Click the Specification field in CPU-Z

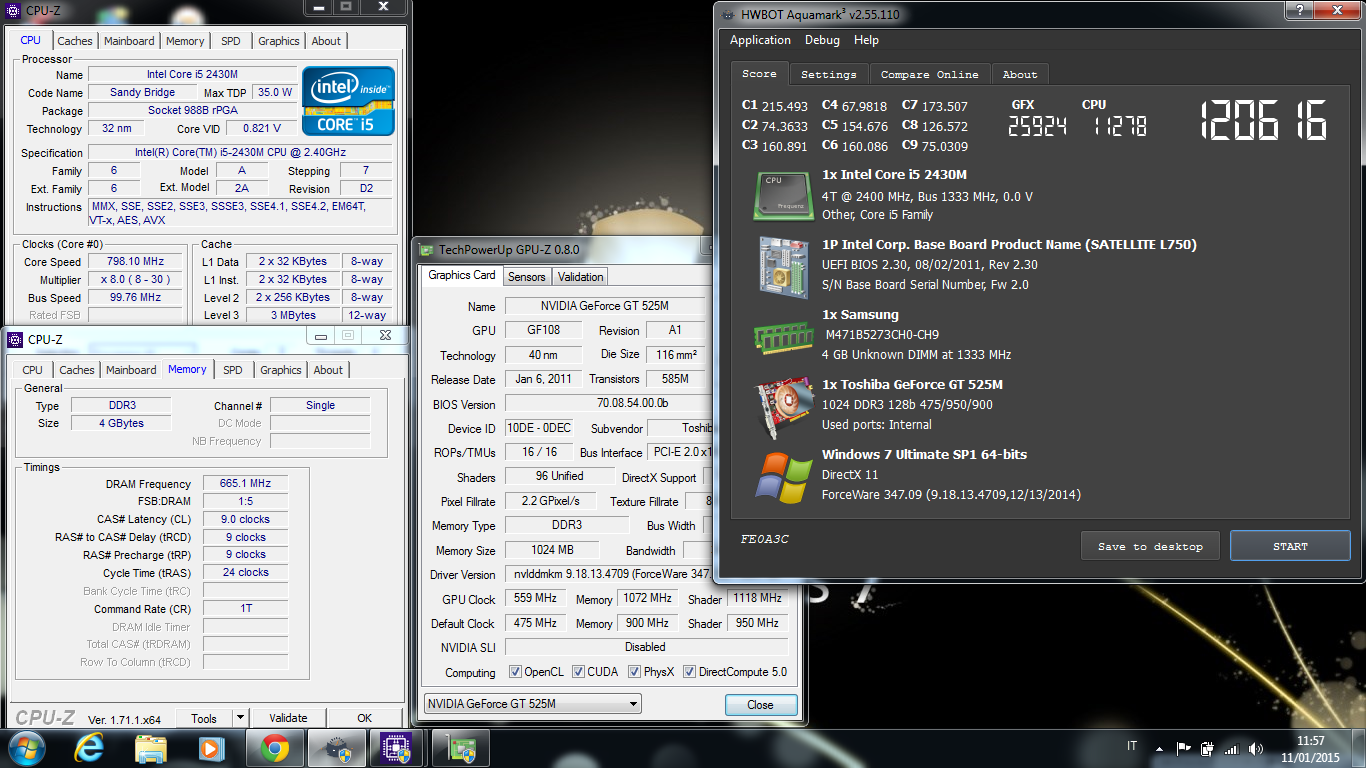(x=240, y=152)
